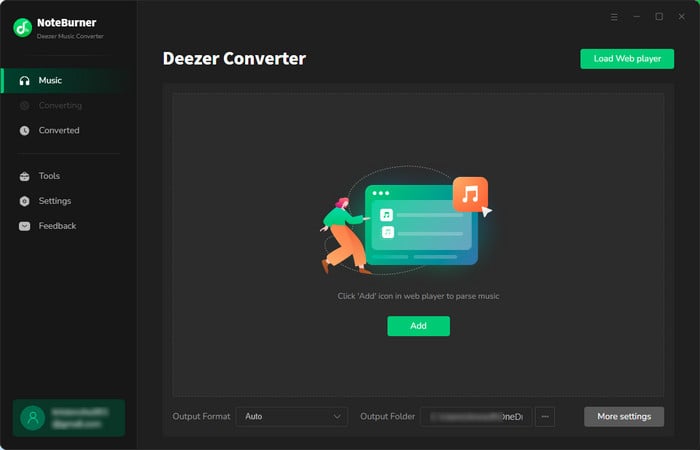Click the clock icon beside Converted
This screenshot has width=700, height=450.
click(25, 131)
